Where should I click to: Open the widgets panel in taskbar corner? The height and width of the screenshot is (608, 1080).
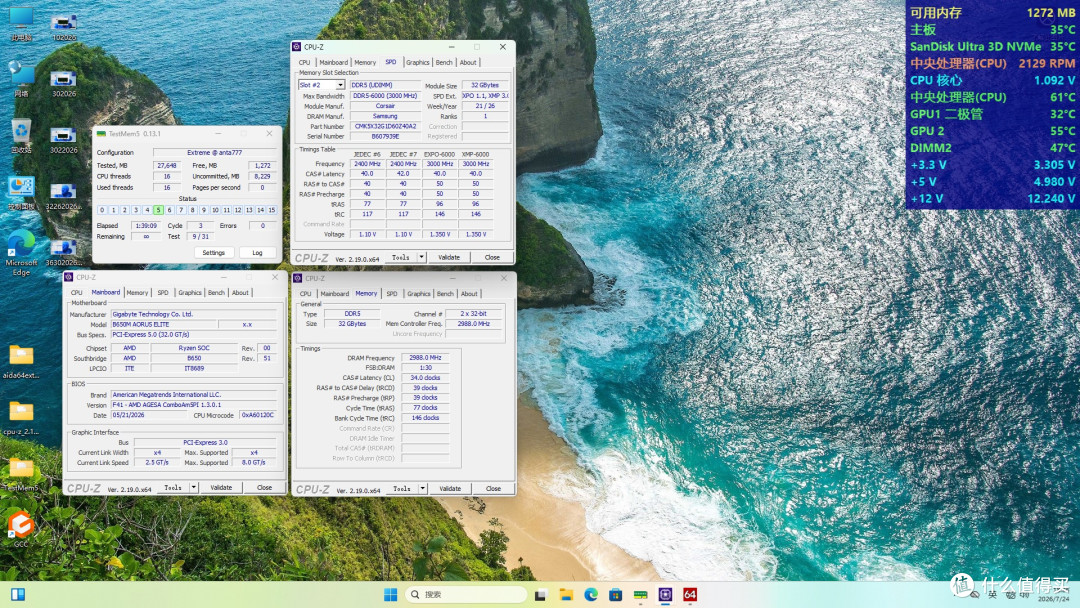pos(18,594)
